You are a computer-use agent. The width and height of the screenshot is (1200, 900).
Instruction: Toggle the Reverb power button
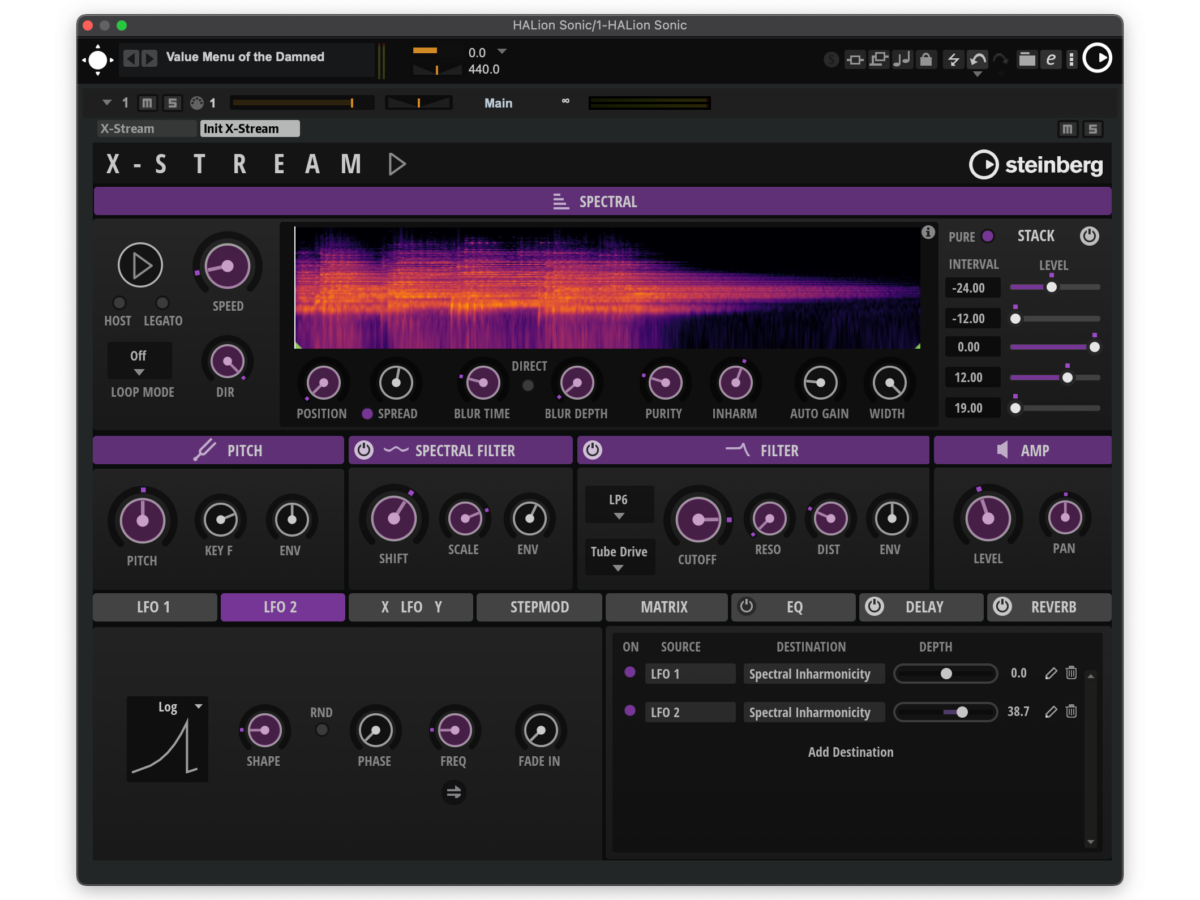(1002, 607)
